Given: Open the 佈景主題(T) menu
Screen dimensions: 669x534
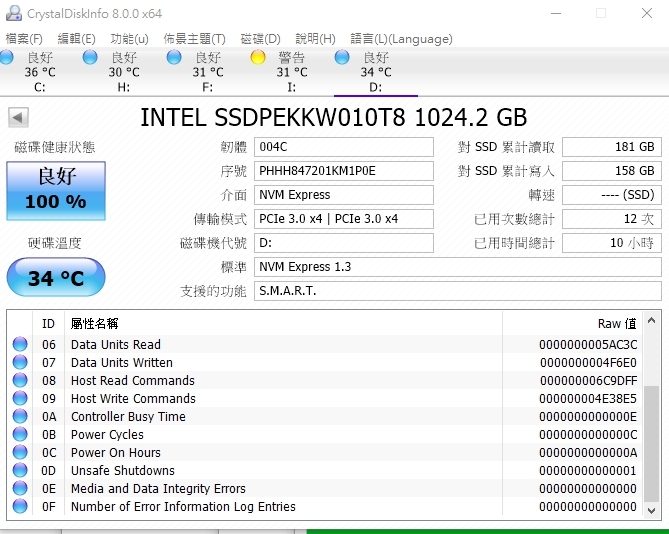Looking at the screenshot, I should (194, 39).
